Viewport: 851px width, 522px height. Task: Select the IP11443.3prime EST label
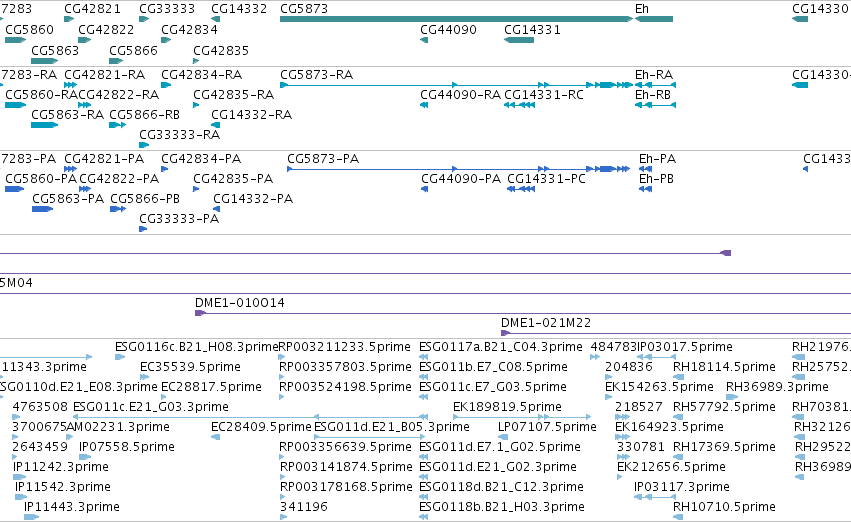point(72,507)
